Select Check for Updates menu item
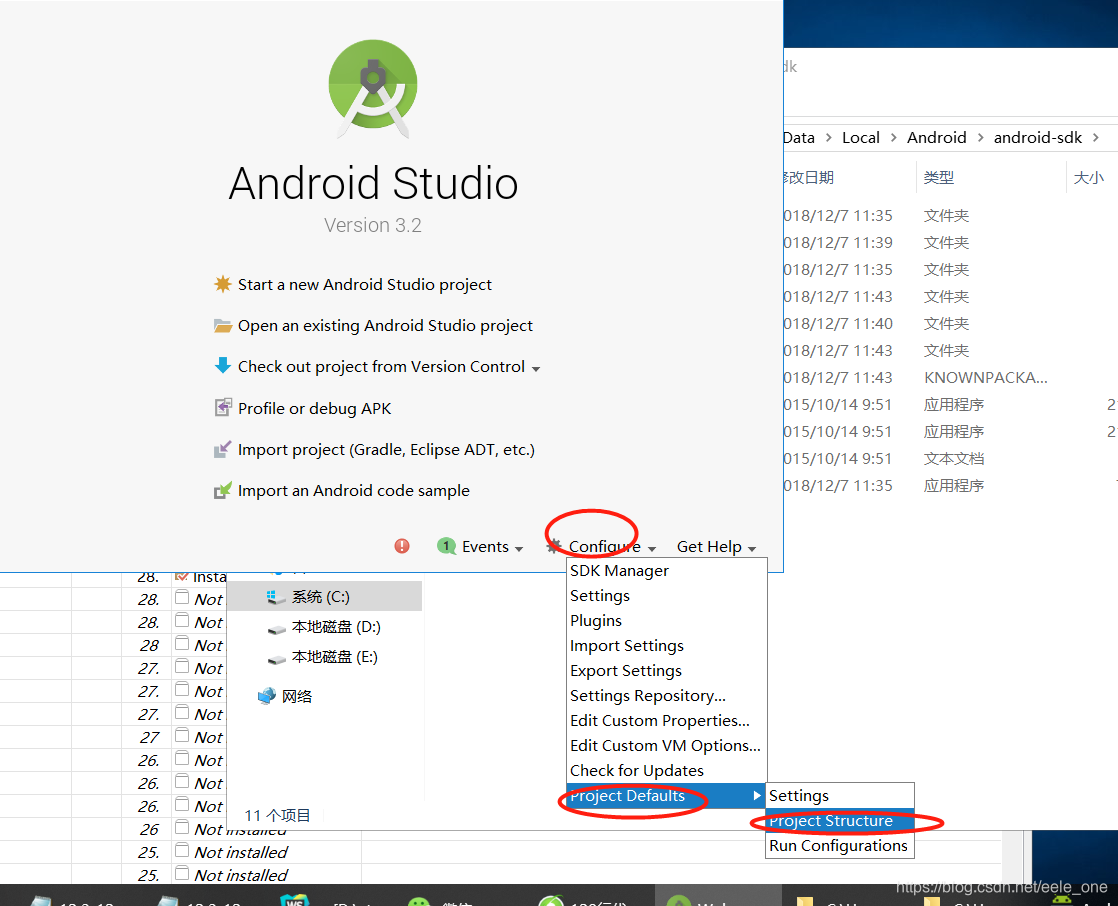Viewport: 1118px width, 906px height. tap(667, 771)
